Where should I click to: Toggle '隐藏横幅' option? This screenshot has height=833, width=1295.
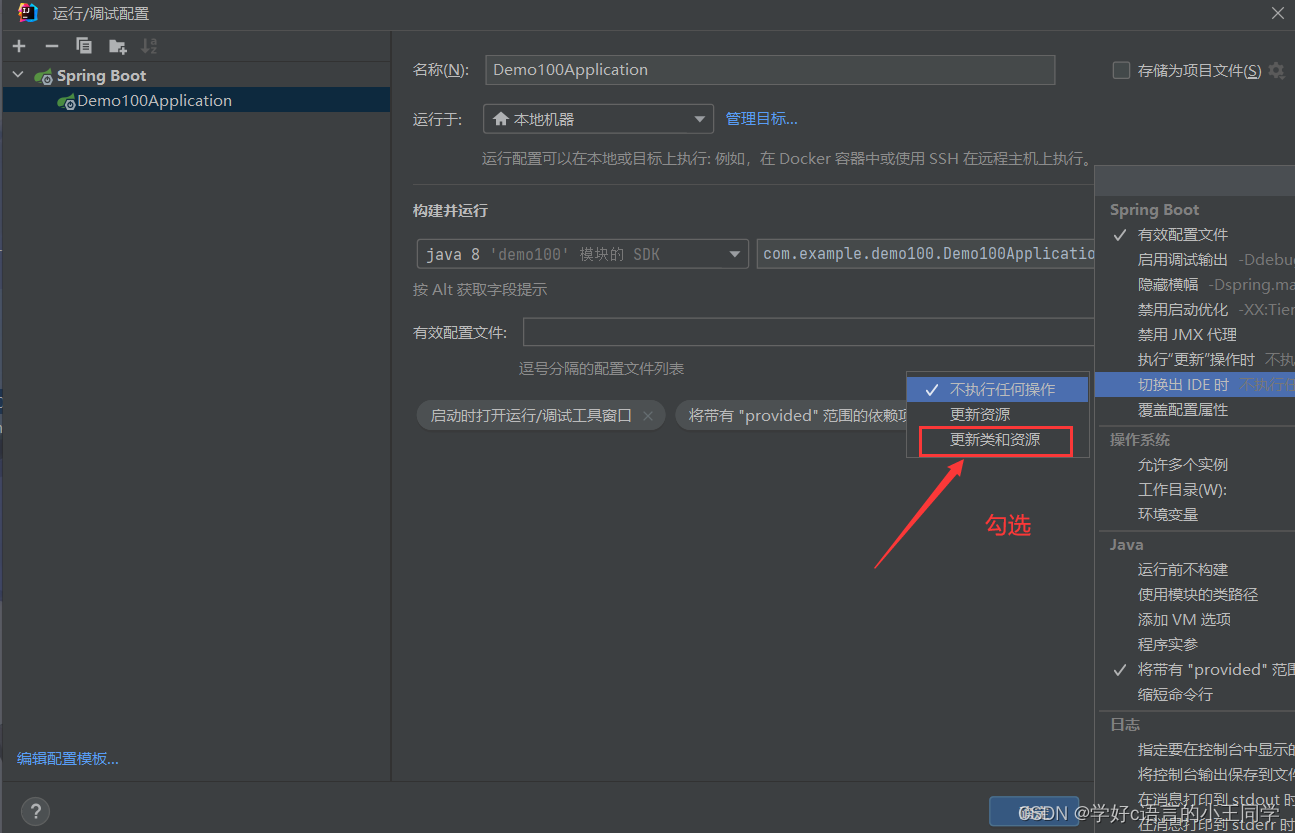tap(1196, 285)
